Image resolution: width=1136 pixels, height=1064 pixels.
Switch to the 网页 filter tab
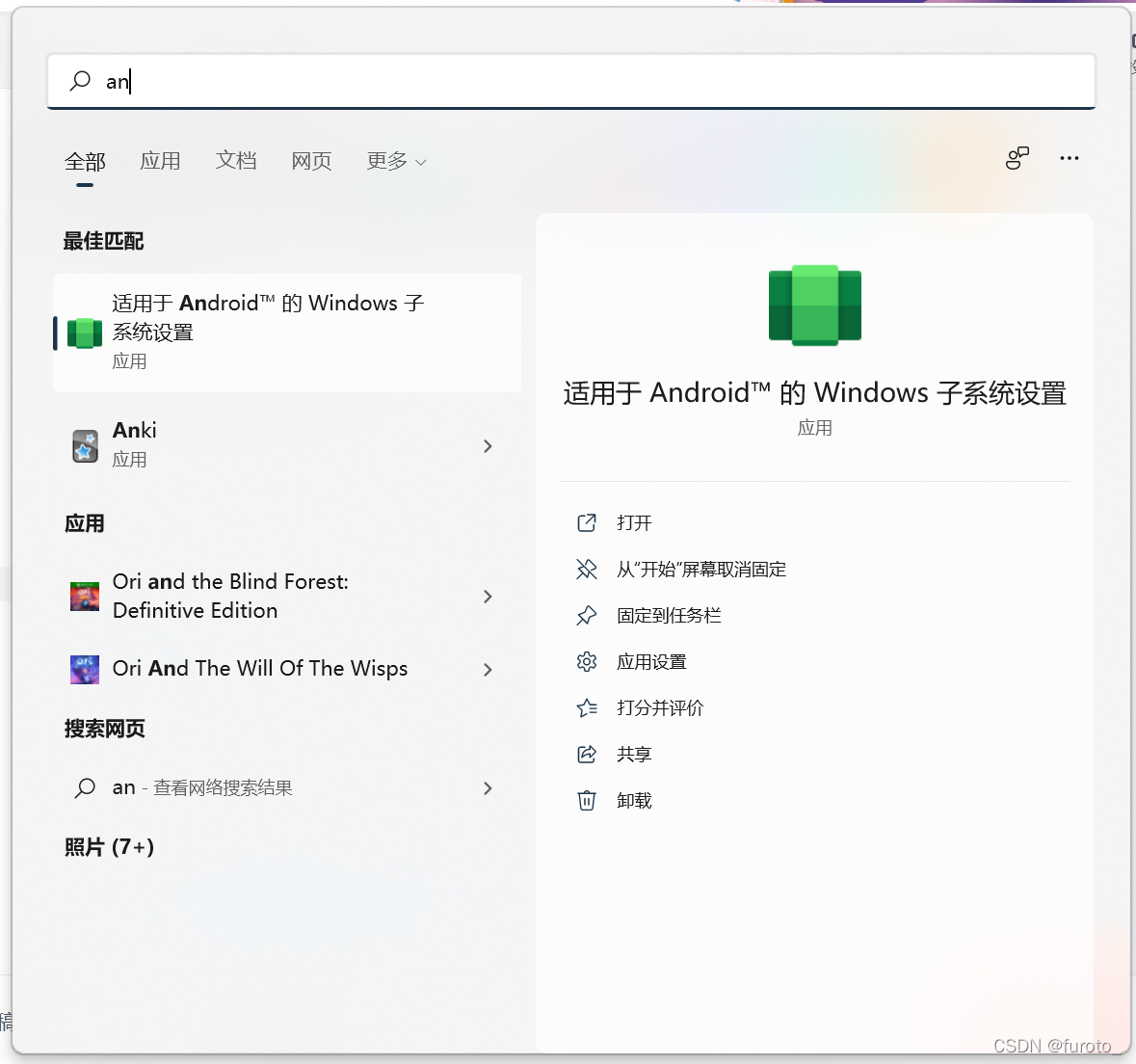click(x=311, y=161)
